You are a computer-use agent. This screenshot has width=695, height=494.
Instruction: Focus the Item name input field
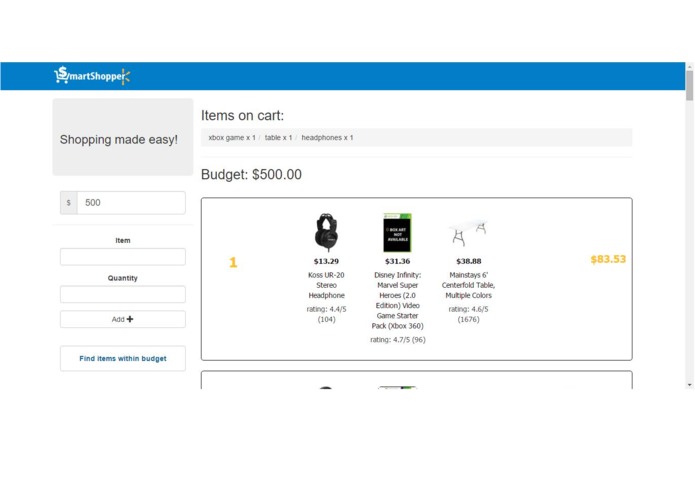click(x=123, y=257)
